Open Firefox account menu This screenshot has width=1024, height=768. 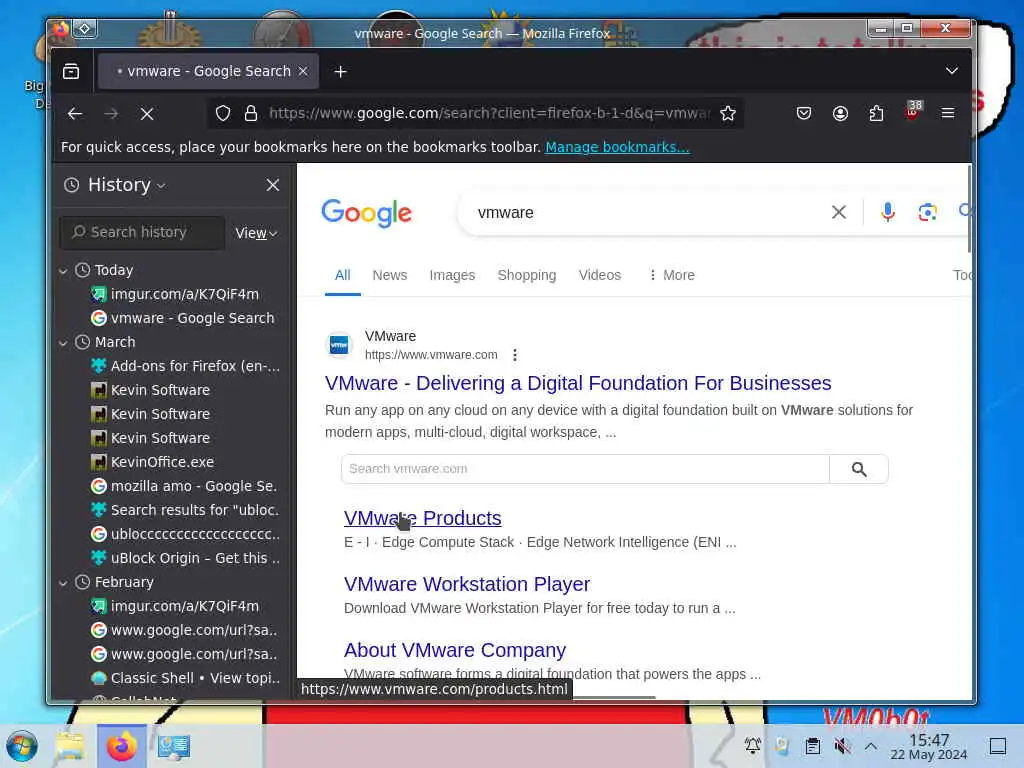click(840, 114)
